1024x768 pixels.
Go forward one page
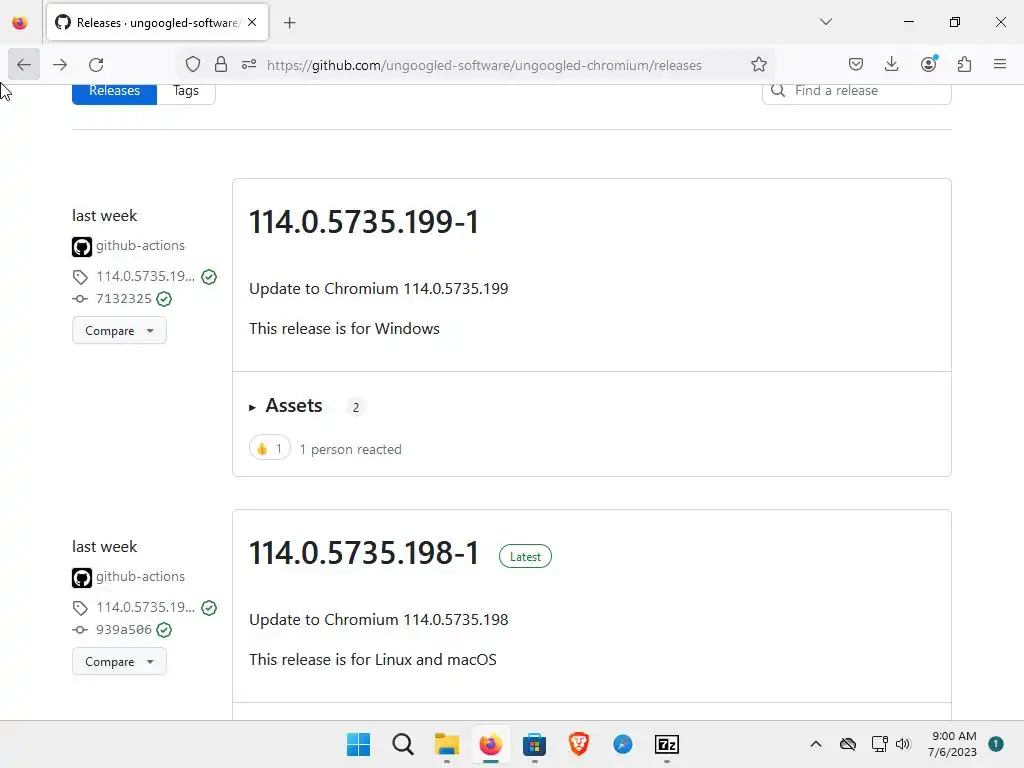pos(60,65)
